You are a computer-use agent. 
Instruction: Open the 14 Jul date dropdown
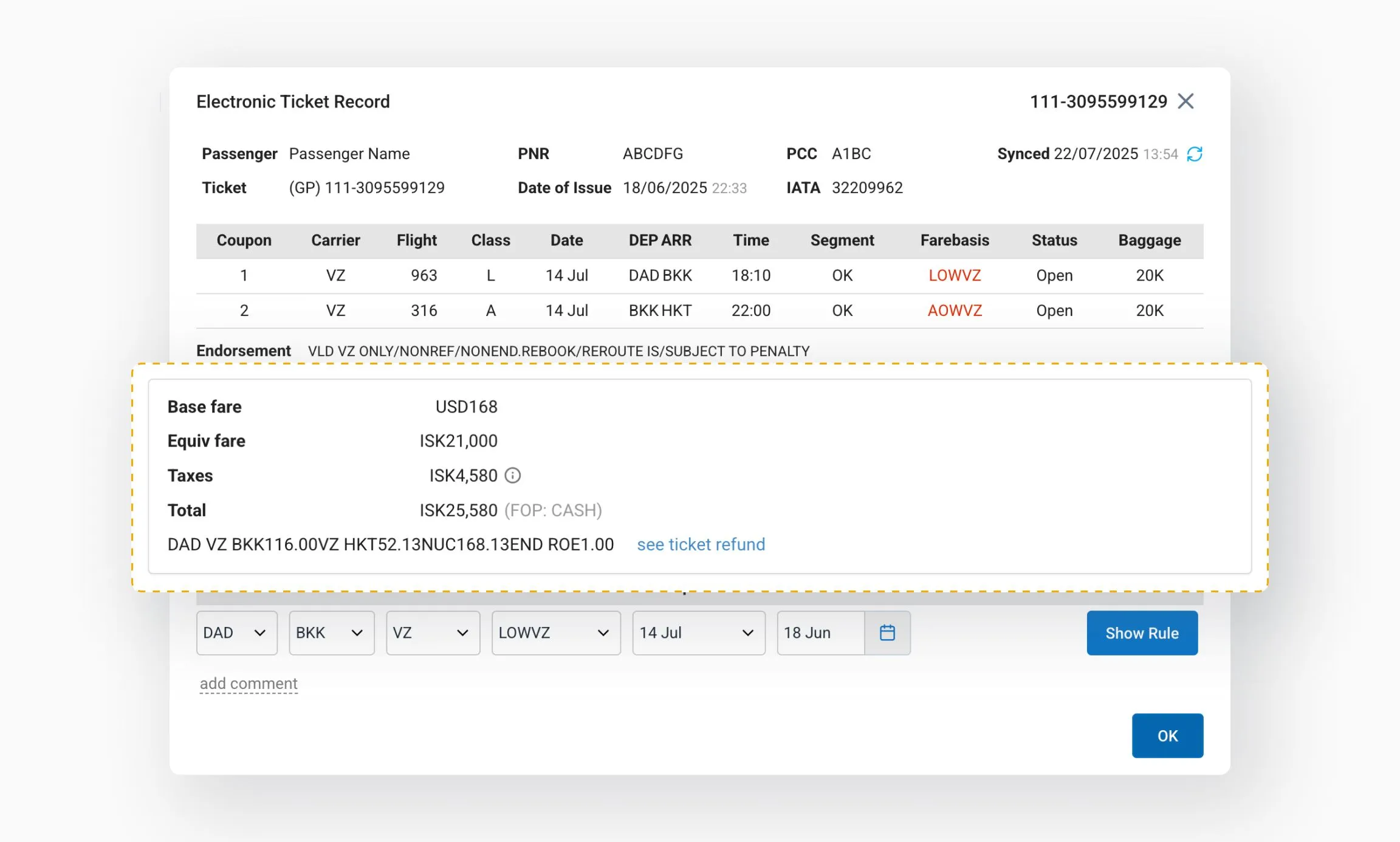click(698, 632)
